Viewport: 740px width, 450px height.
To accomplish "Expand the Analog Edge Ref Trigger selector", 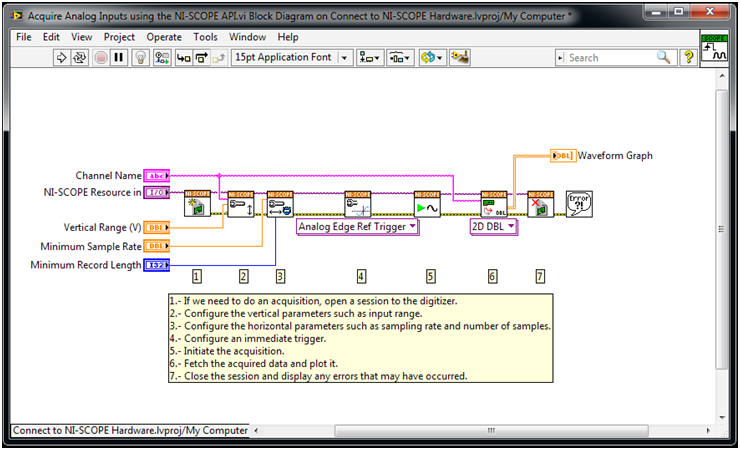I will pyautogui.click(x=358, y=227).
